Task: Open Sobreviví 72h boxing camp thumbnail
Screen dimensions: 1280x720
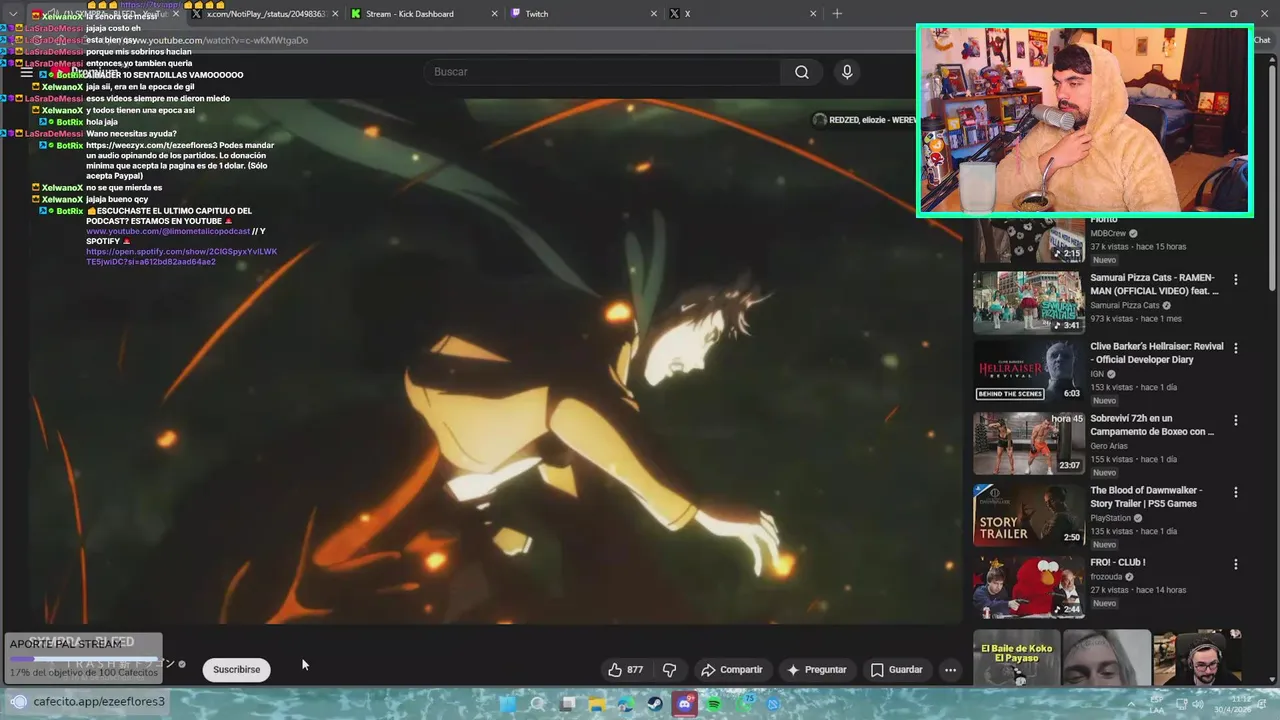Action: 1028,443
